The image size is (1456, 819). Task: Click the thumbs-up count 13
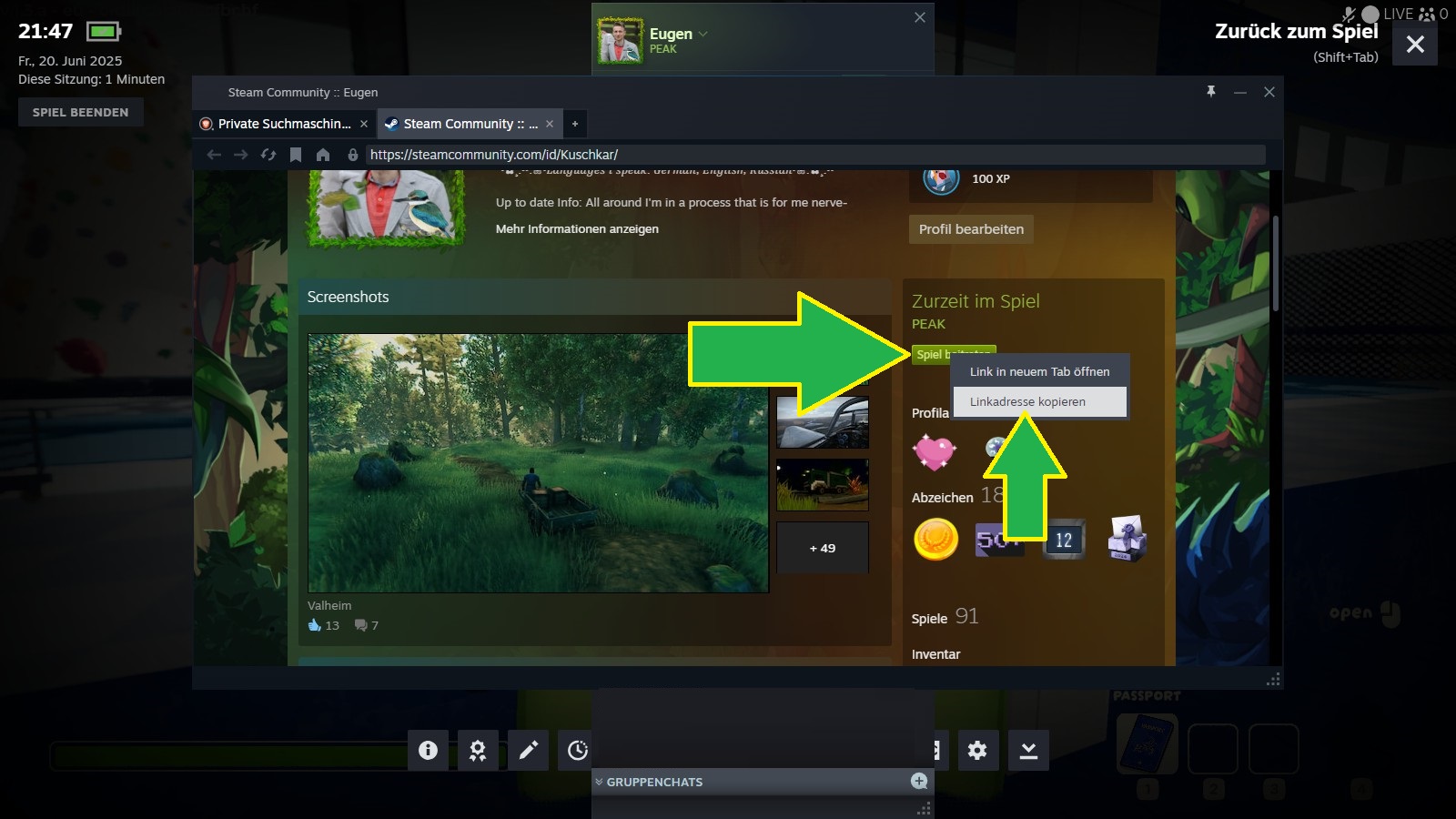click(324, 625)
